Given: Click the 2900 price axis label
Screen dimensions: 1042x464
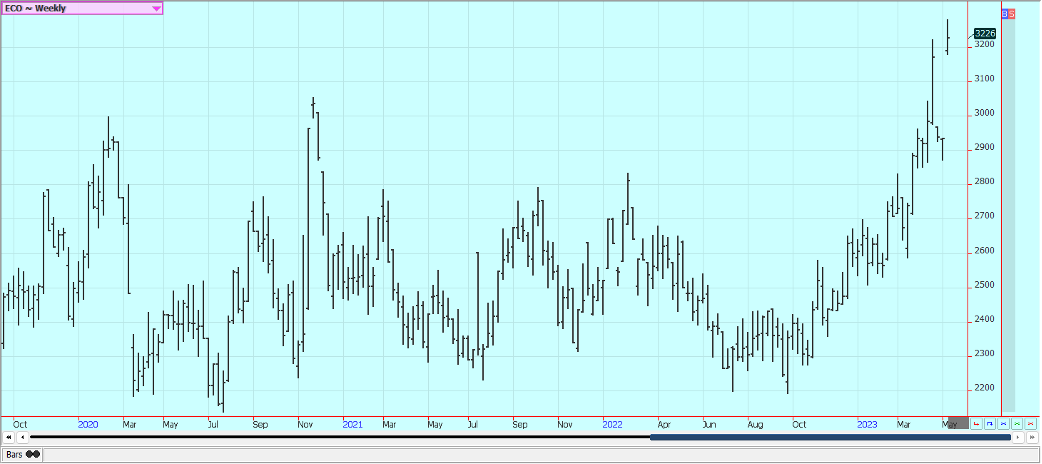Looking at the screenshot, I should 984,148.
